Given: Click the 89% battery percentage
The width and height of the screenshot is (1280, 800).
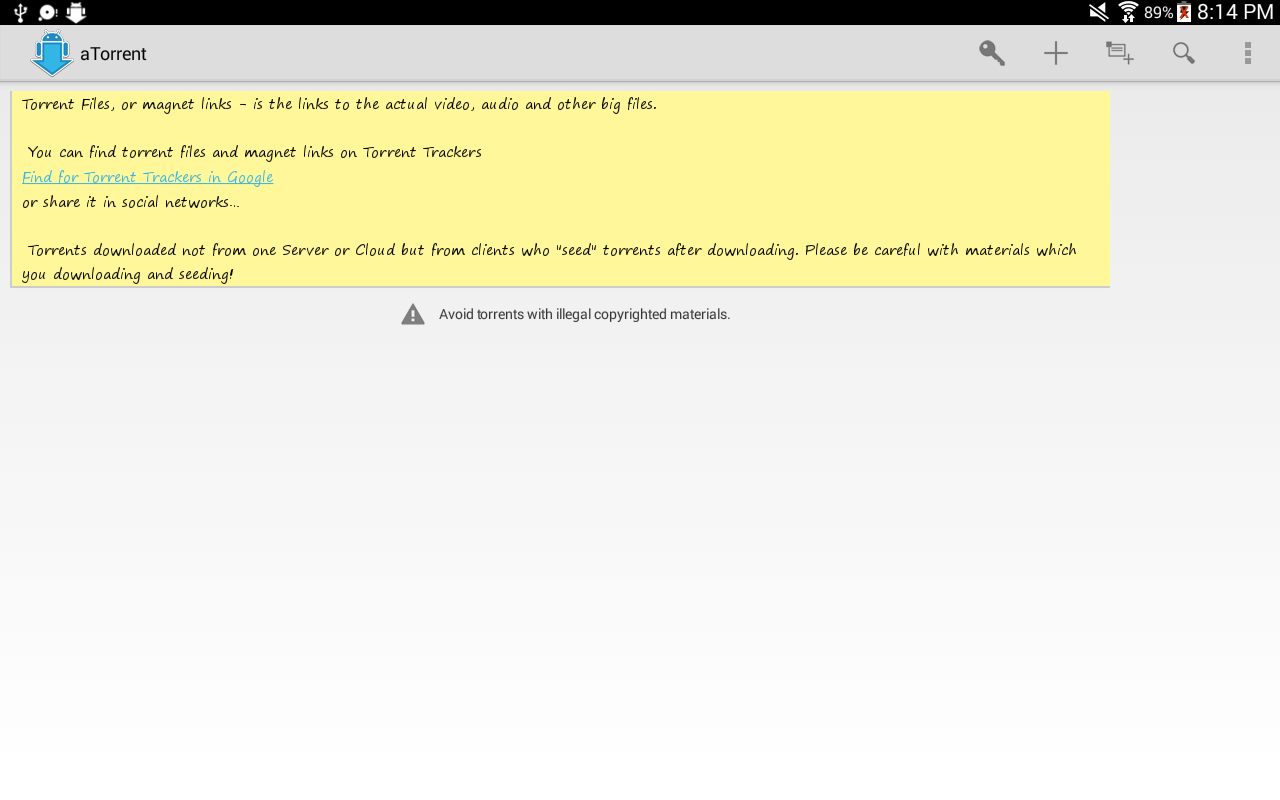Looking at the screenshot, I should point(1158,13).
